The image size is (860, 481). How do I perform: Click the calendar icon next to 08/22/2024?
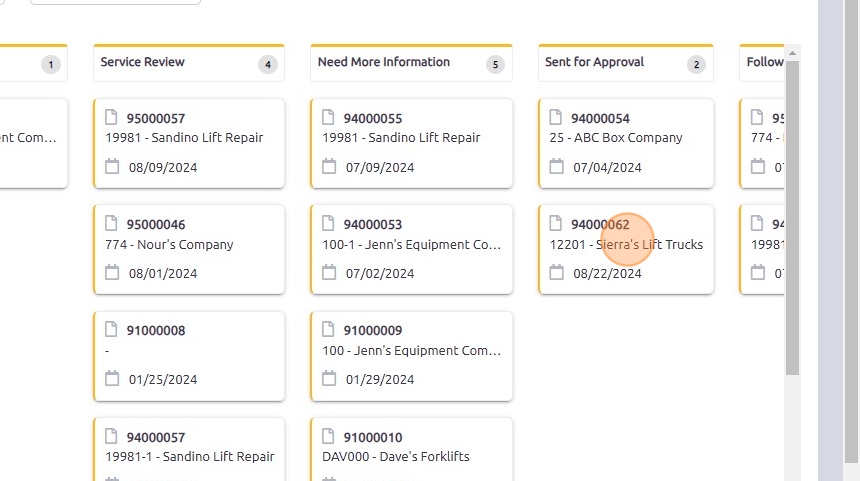pos(557,273)
